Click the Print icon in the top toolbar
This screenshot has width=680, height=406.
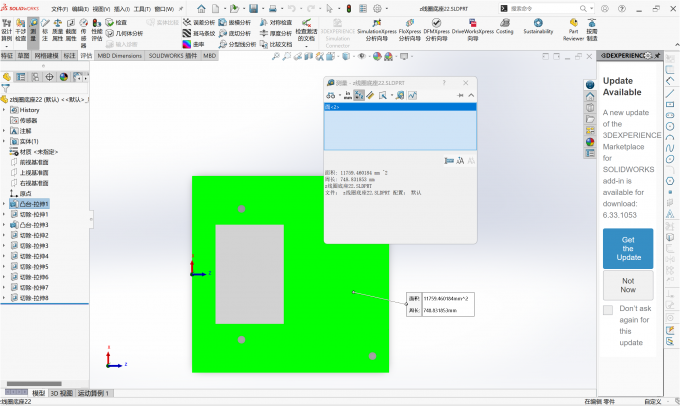(272, 8)
